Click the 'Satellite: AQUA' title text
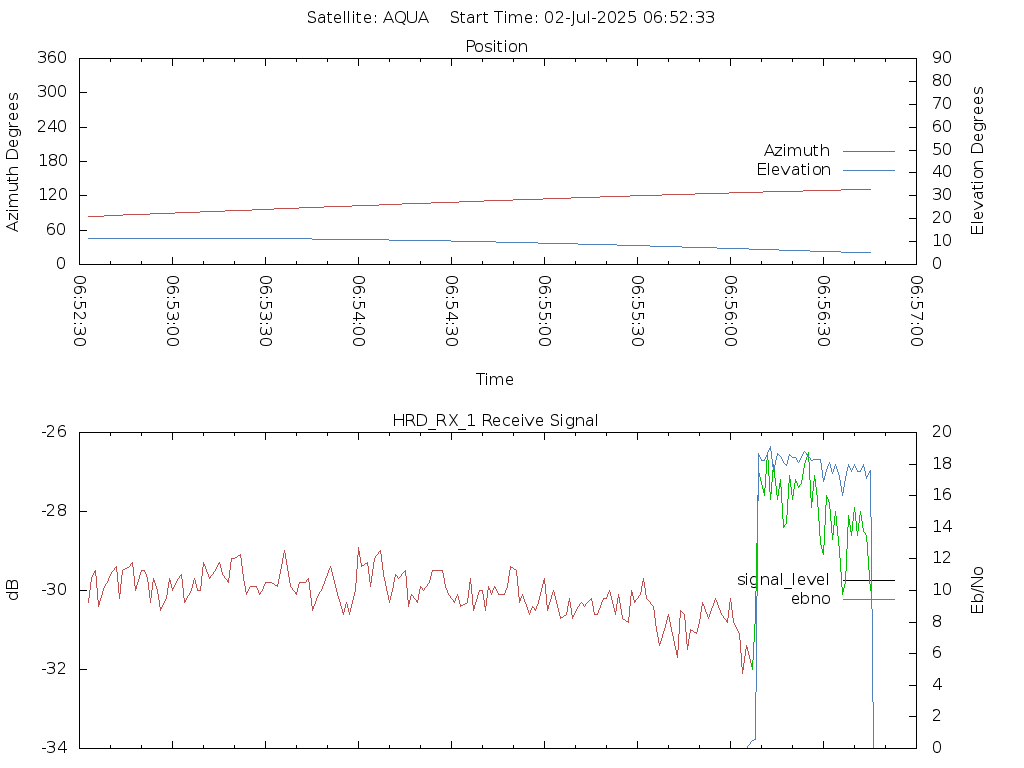This screenshot has height=768, width=1024. pyautogui.click(x=368, y=18)
